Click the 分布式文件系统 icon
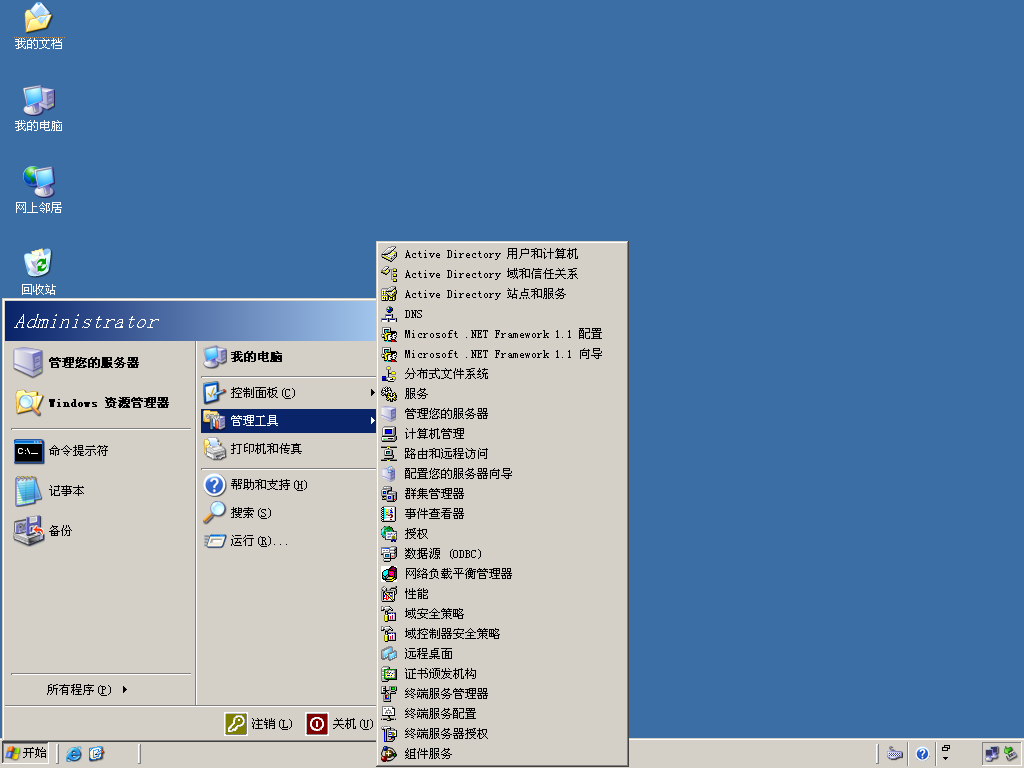Image resolution: width=1024 pixels, height=768 pixels. [x=389, y=374]
